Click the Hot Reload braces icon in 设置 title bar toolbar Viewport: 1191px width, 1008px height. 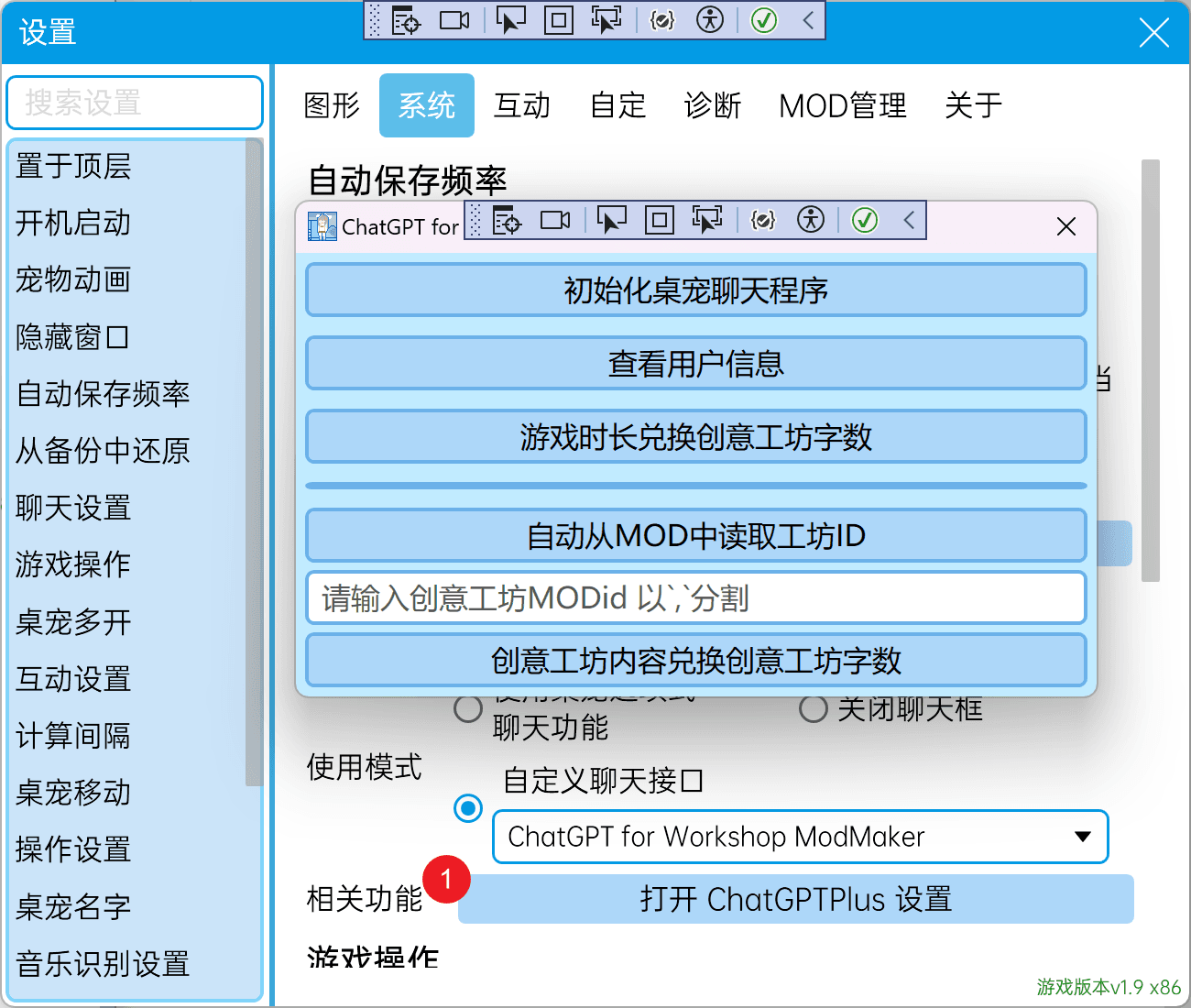[662, 20]
